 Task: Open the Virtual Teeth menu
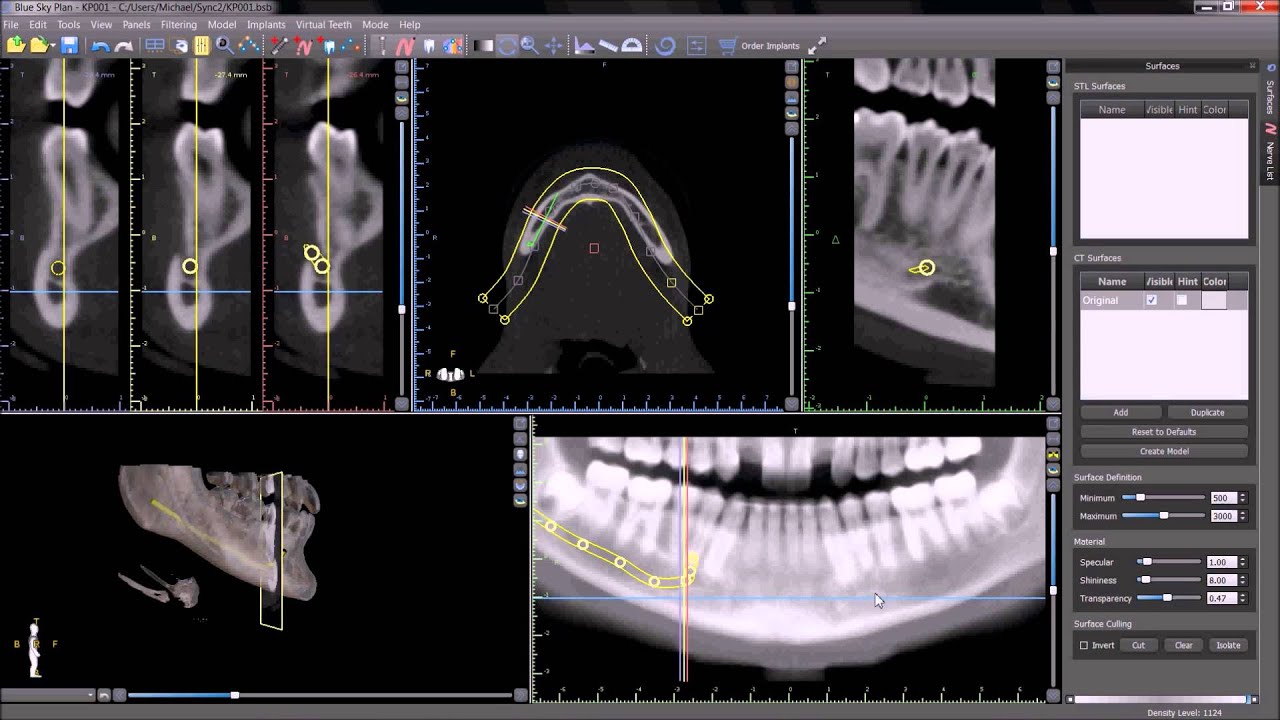(x=323, y=24)
